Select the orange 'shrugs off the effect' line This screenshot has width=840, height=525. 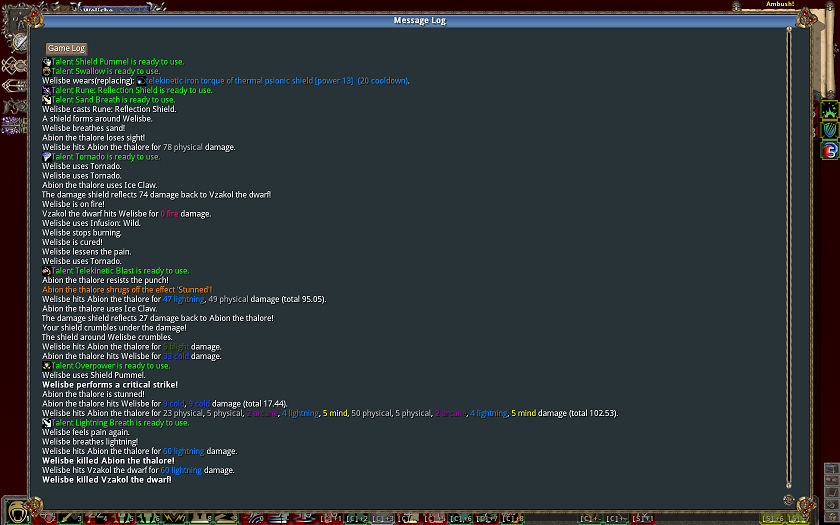[127, 290]
